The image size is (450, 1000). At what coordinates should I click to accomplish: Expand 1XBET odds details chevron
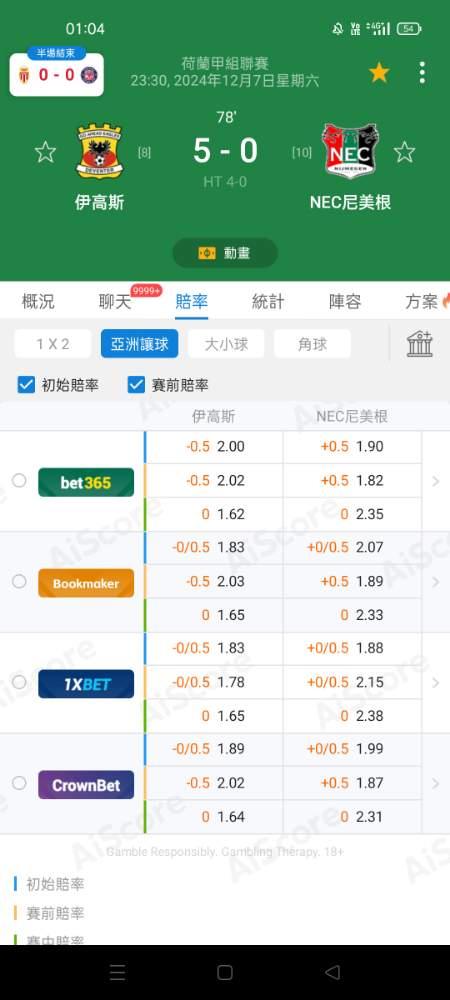point(436,682)
